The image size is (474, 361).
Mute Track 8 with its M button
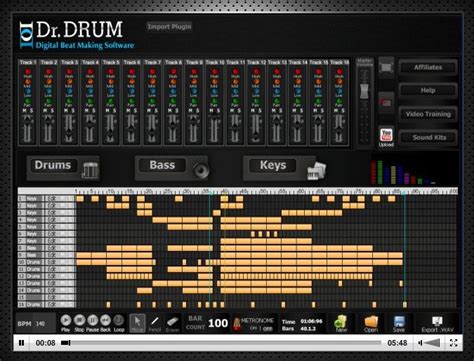[x=170, y=111]
